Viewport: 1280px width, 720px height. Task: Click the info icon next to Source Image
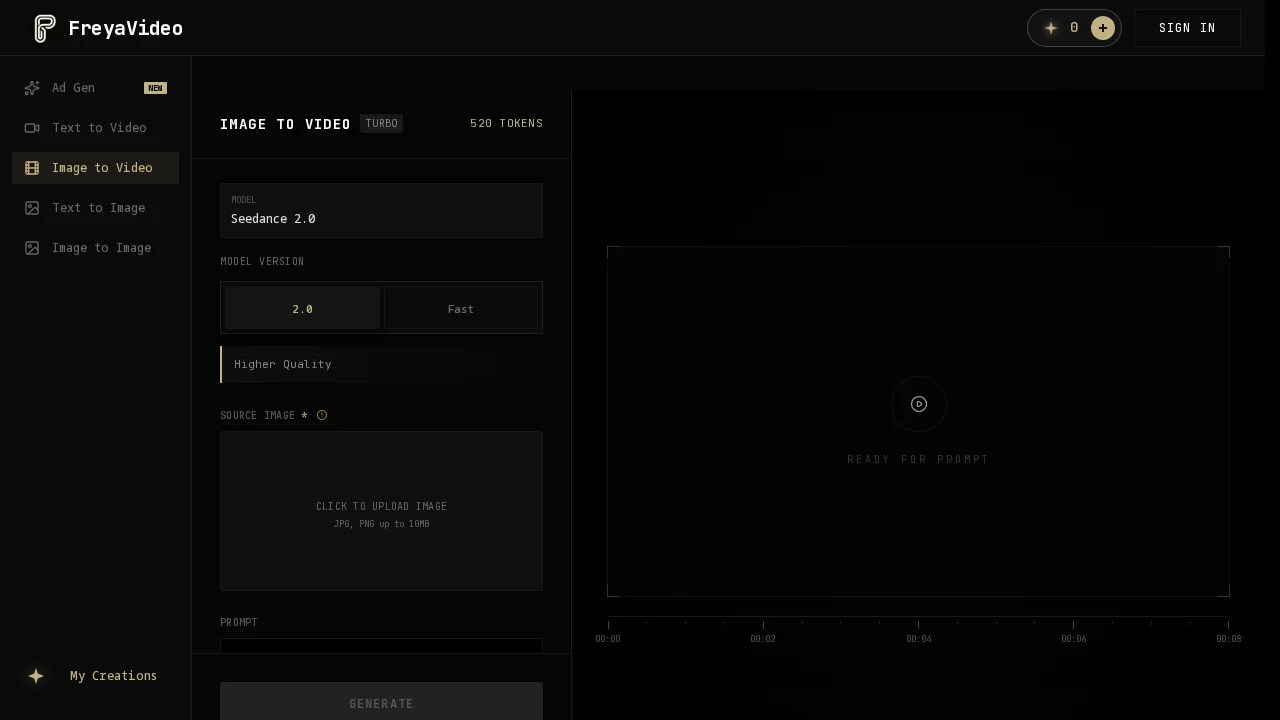coord(322,415)
